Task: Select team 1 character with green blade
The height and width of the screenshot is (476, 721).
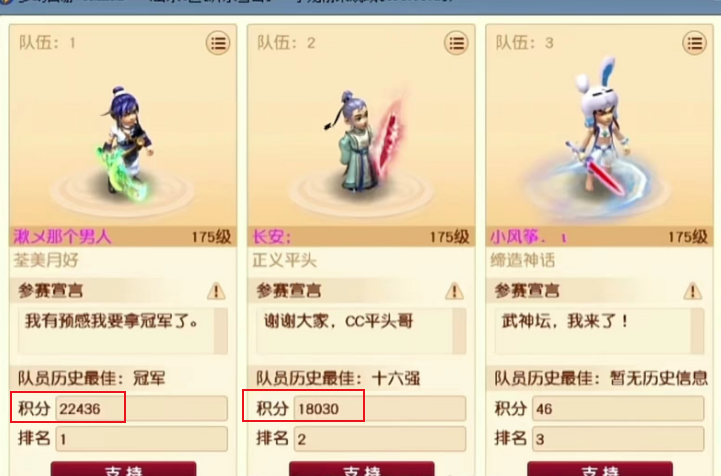Action: click(125, 143)
